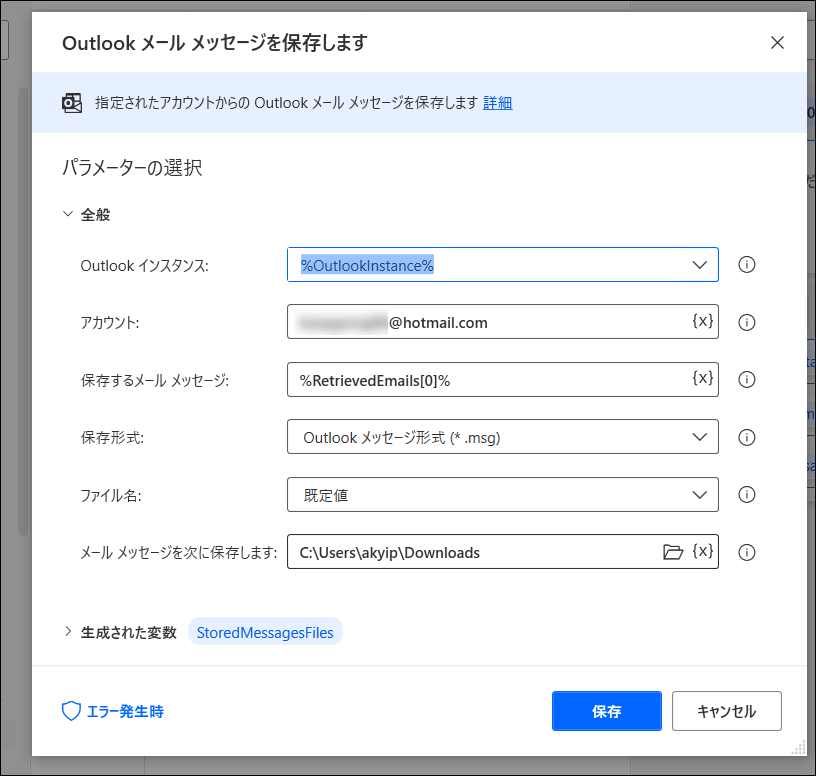Click the パラメーターの選択 heading
Screen dimensions: 816x776
coord(132,168)
